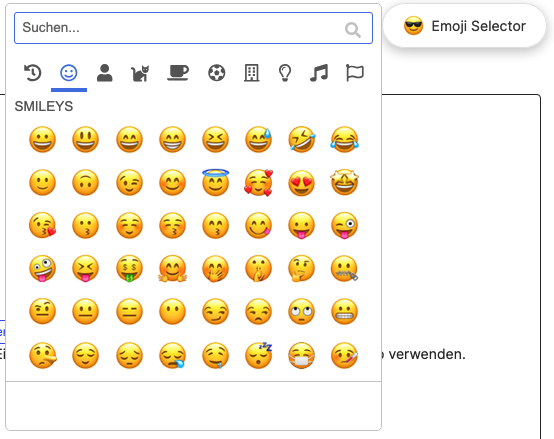Select the Smileys category tab
554x439 pixels.
point(69,73)
